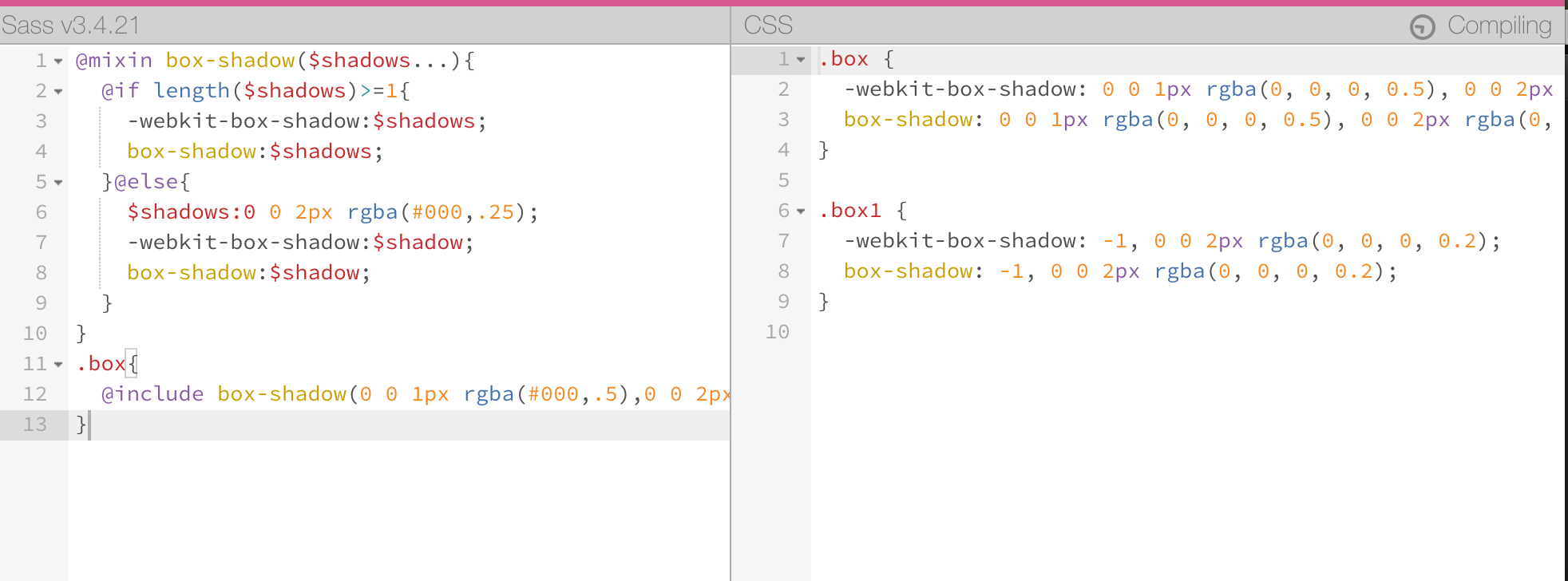
Task: Click length function in @if statement
Action: pyautogui.click(x=192, y=91)
